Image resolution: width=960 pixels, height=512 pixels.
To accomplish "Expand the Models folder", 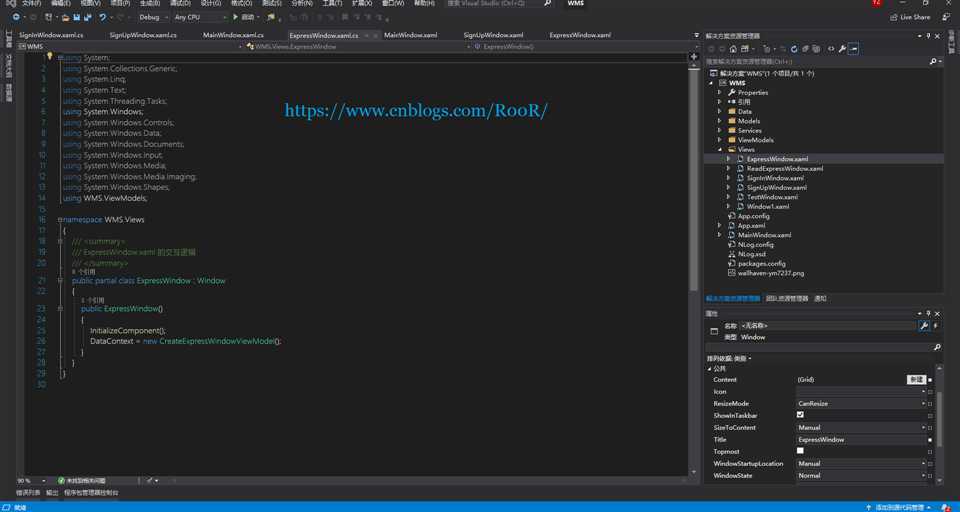I will pos(719,121).
